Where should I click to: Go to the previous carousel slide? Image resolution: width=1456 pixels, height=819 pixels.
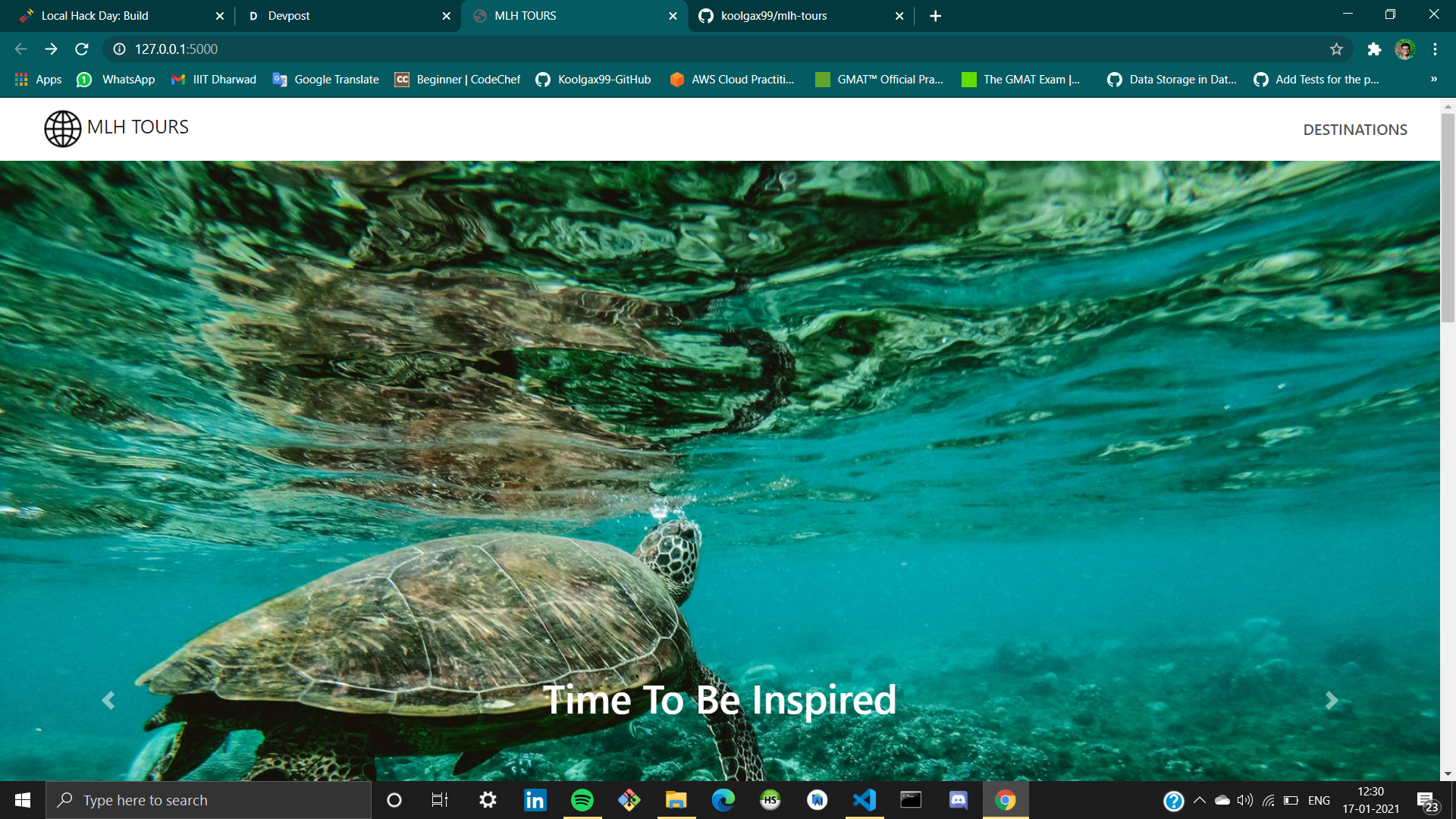[x=108, y=701]
